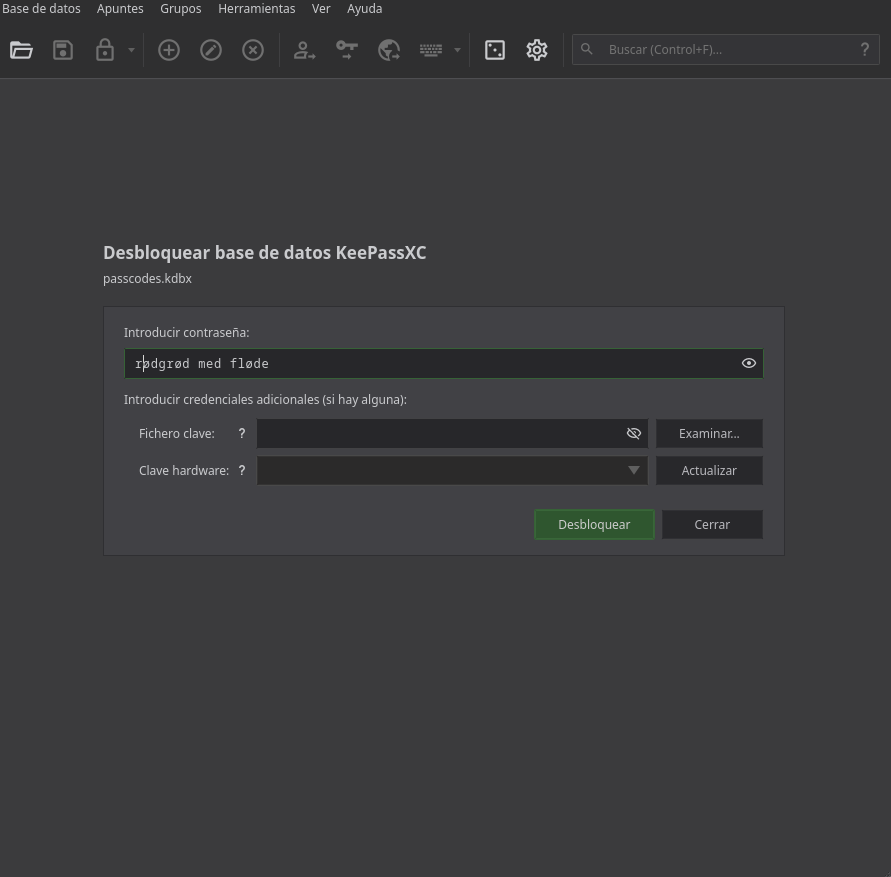The height and width of the screenshot is (877, 891).
Task: Toggle password visibility eye icon
Action: coord(748,363)
